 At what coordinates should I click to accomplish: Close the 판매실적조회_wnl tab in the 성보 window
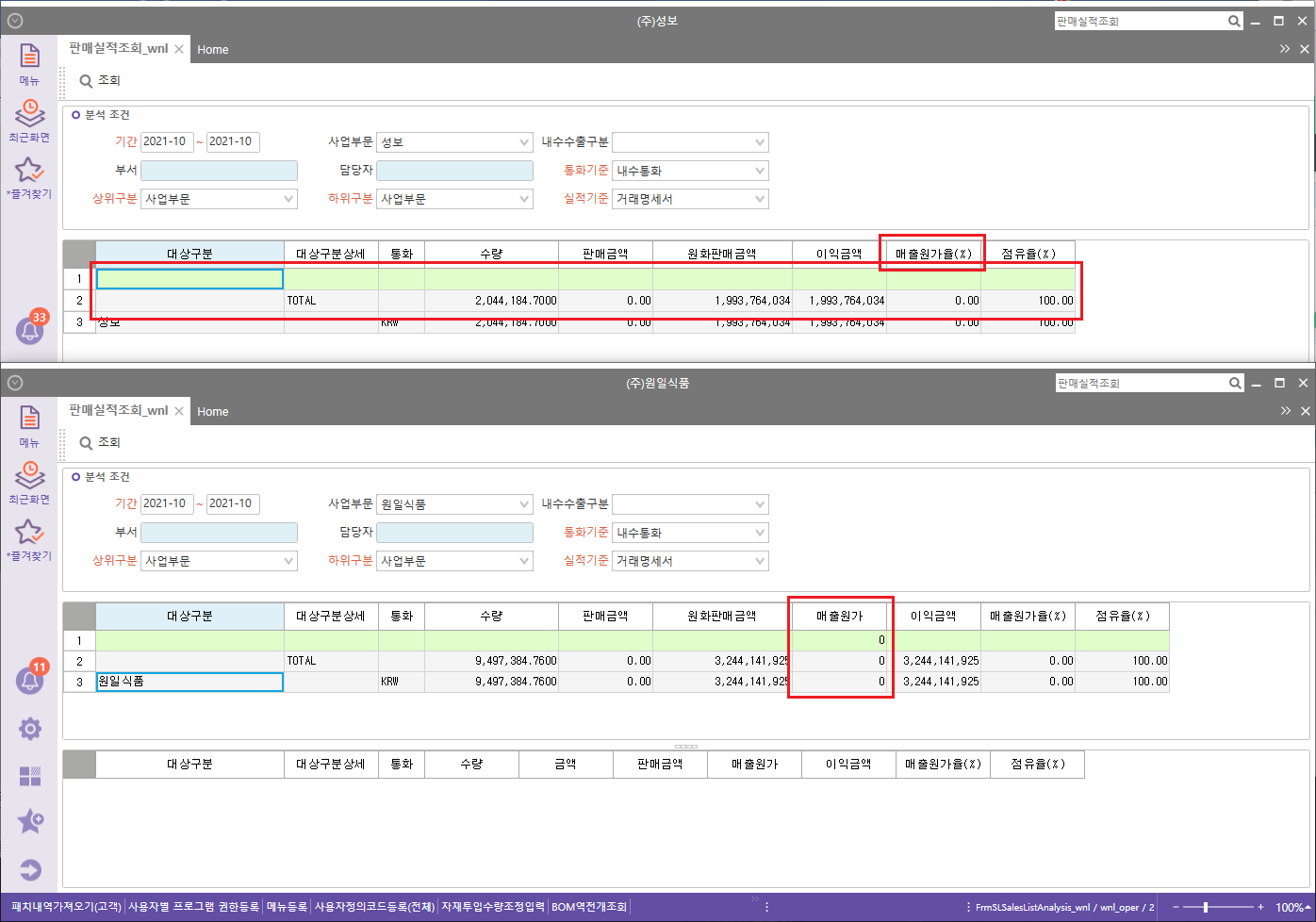(179, 49)
